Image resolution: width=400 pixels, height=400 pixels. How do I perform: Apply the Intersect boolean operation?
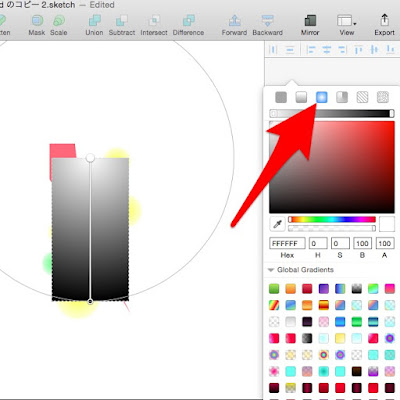tap(154, 25)
